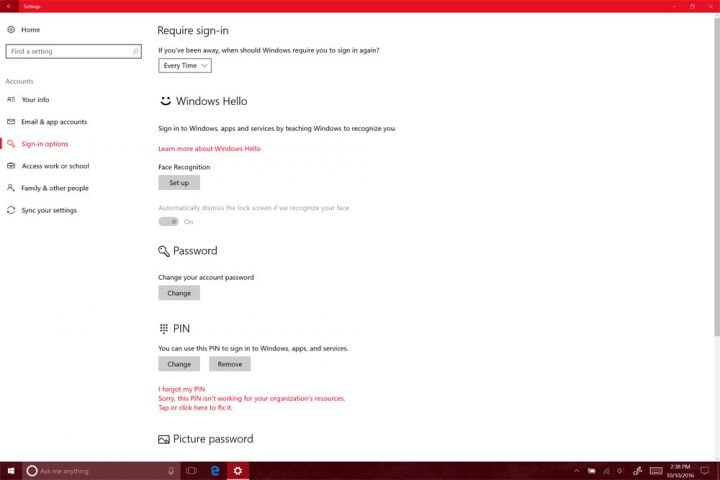
Task: Click the Email envelope icon in the sidebar
Action: (11, 122)
